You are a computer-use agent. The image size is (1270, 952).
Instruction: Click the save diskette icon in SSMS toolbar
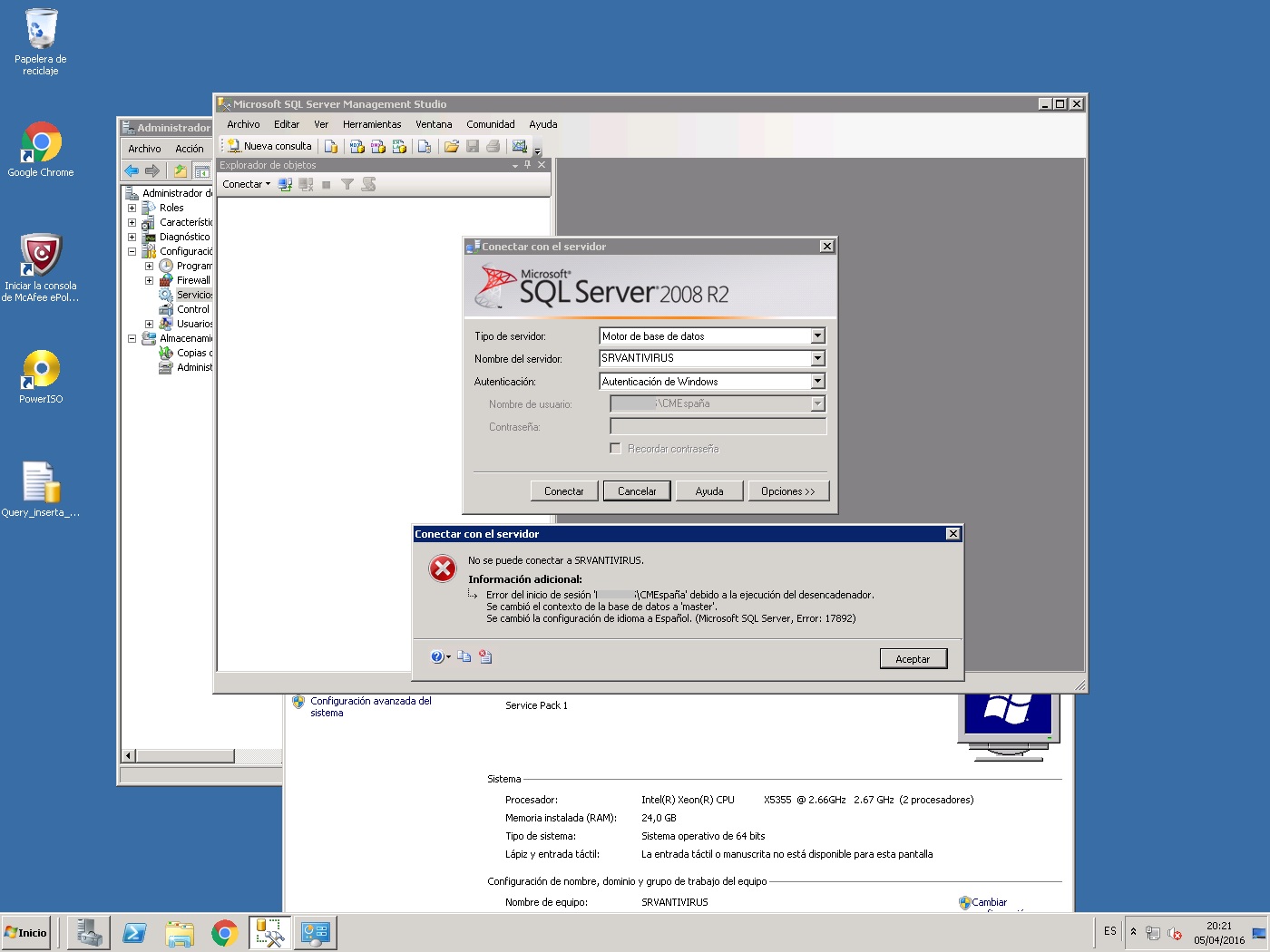pyautogui.click(x=473, y=146)
